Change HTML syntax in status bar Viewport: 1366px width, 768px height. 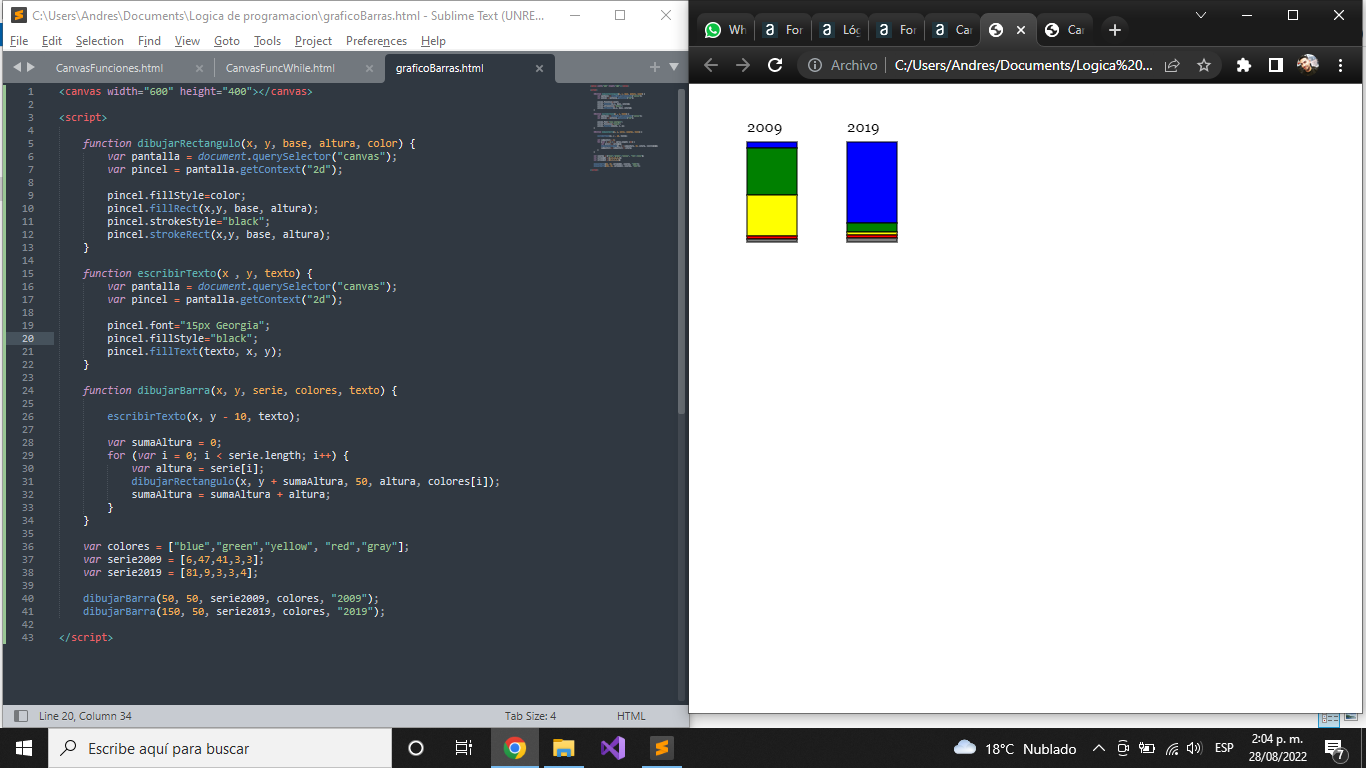coord(631,716)
